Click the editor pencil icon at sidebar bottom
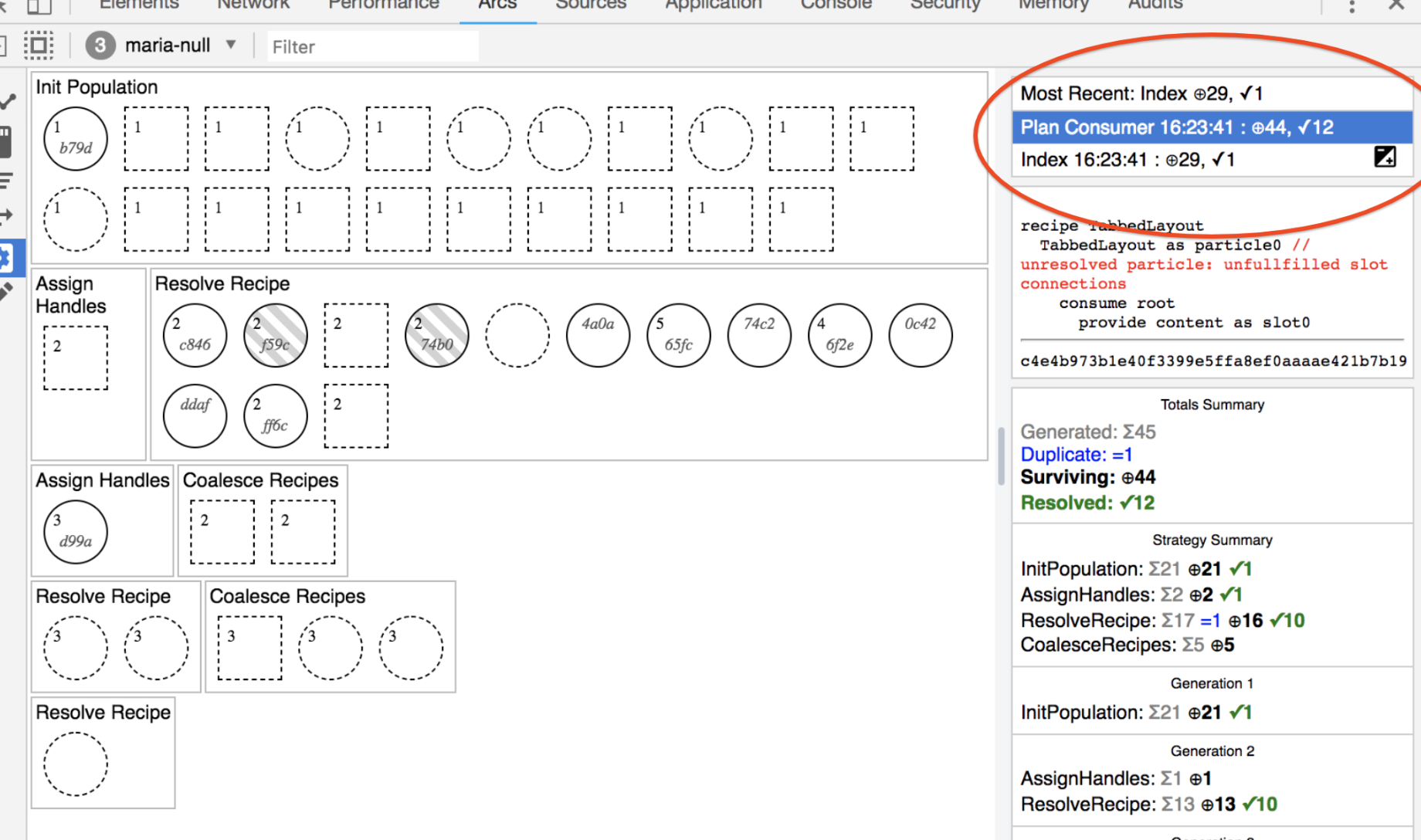The width and height of the screenshot is (1421, 840). click(x=8, y=292)
